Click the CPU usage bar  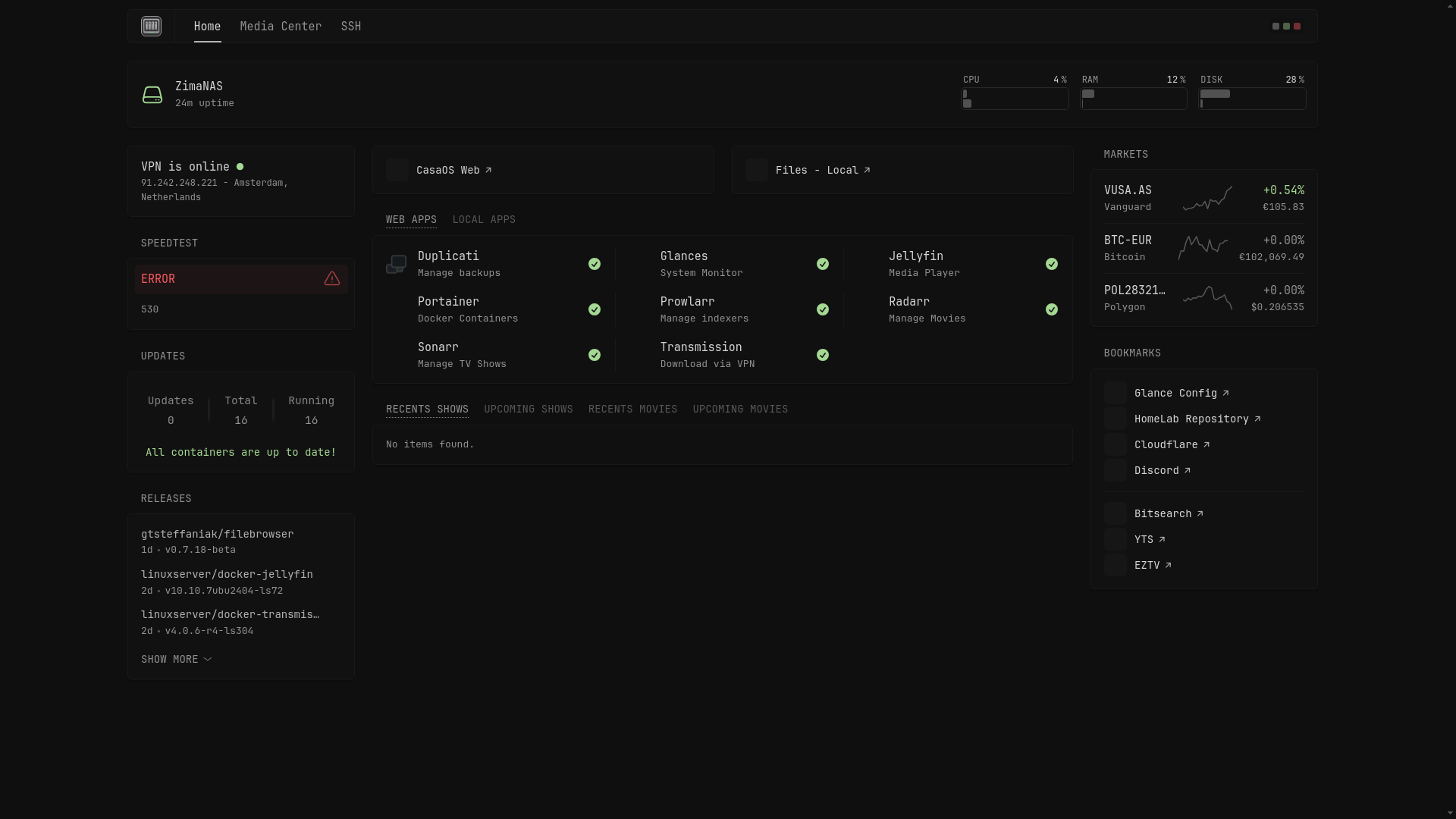coord(1015,99)
